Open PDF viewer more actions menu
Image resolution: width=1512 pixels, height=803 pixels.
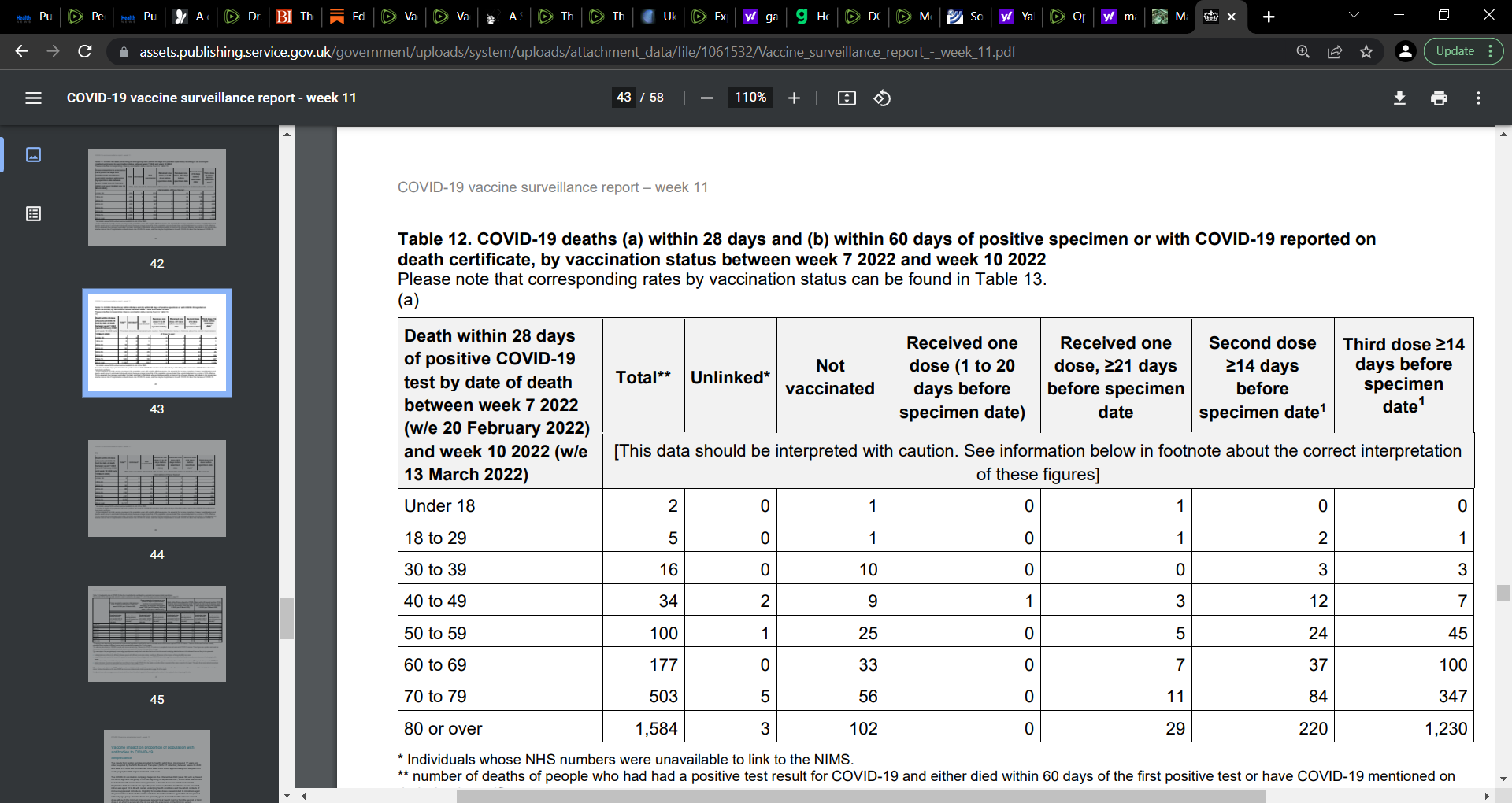[x=1478, y=98]
